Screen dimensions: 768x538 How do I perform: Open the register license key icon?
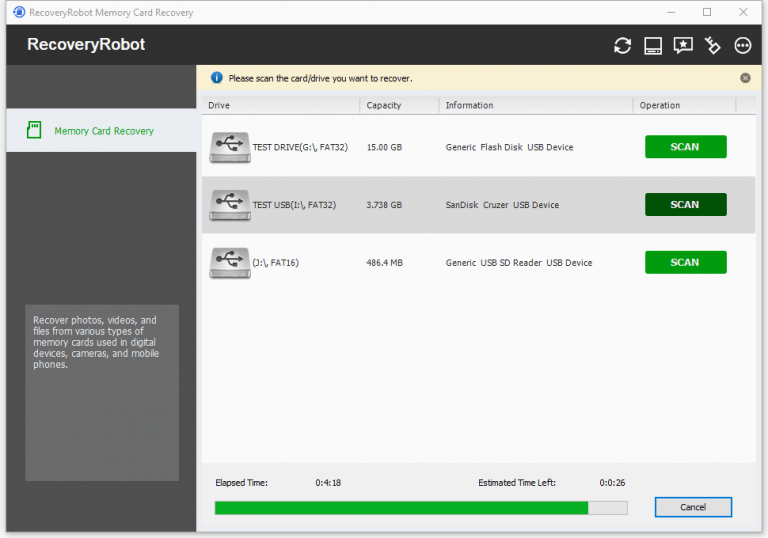pyautogui.click(x=713, y=46)
